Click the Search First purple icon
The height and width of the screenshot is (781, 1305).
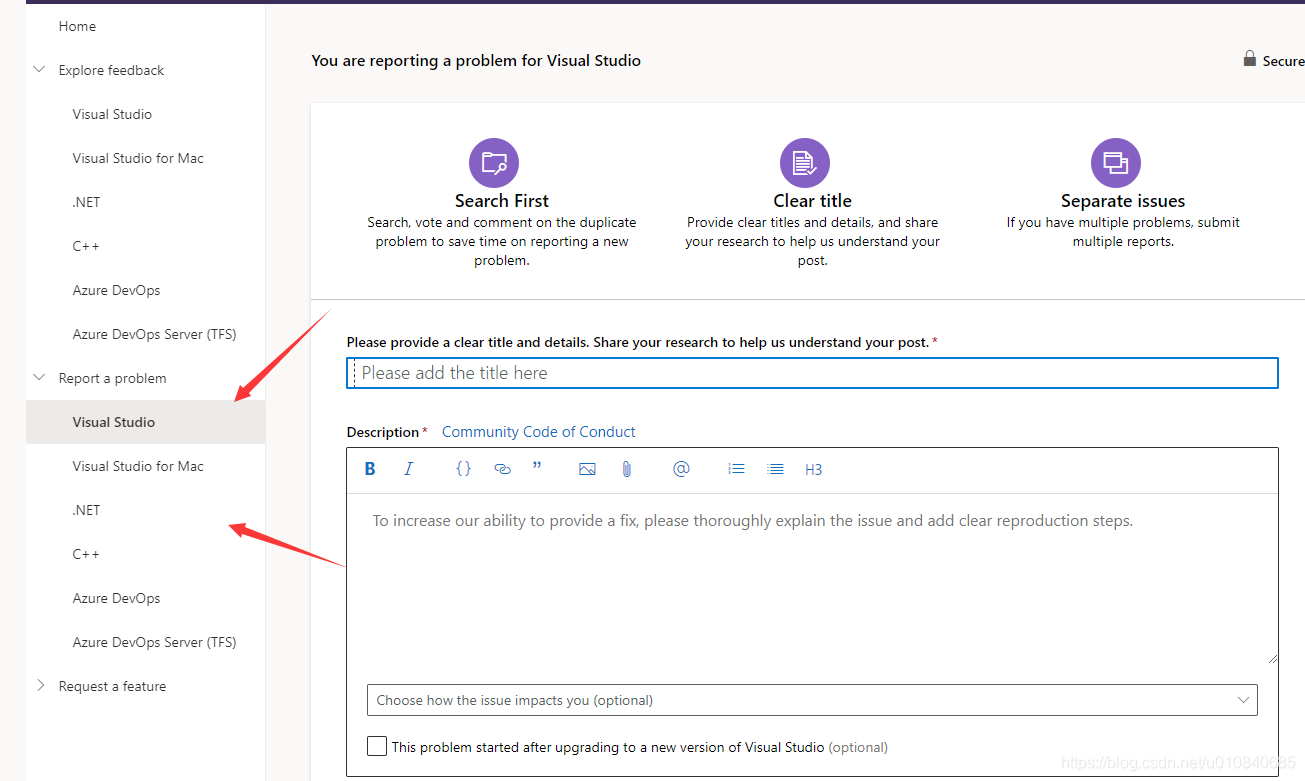coord(494,163)
